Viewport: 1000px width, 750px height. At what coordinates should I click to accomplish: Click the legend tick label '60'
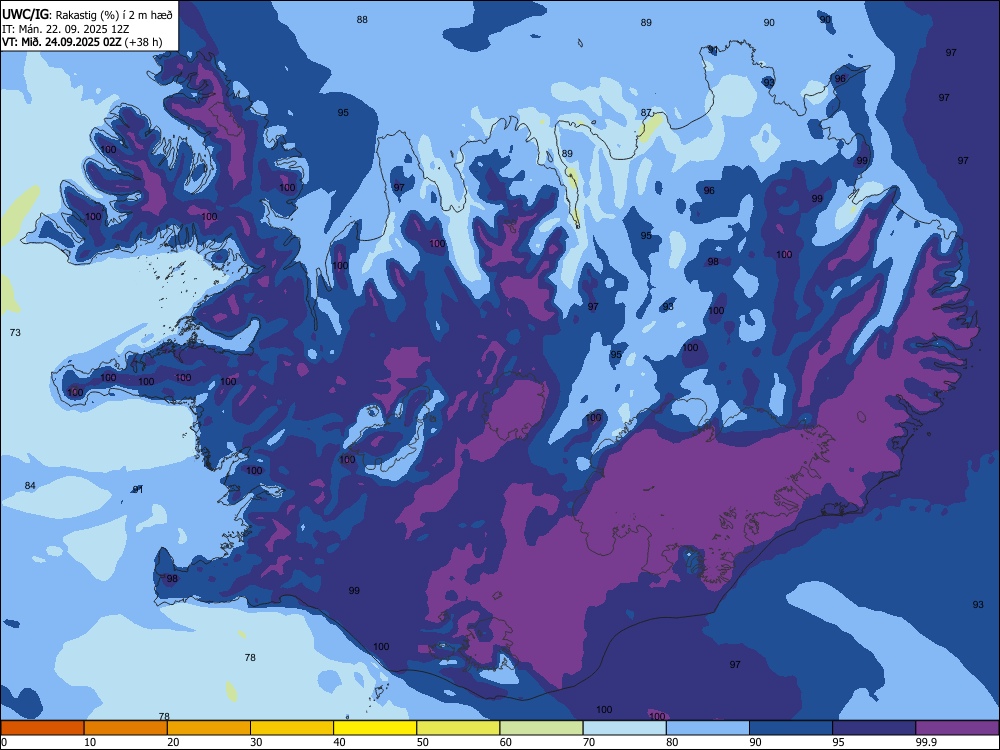click(x=506, y=742)
